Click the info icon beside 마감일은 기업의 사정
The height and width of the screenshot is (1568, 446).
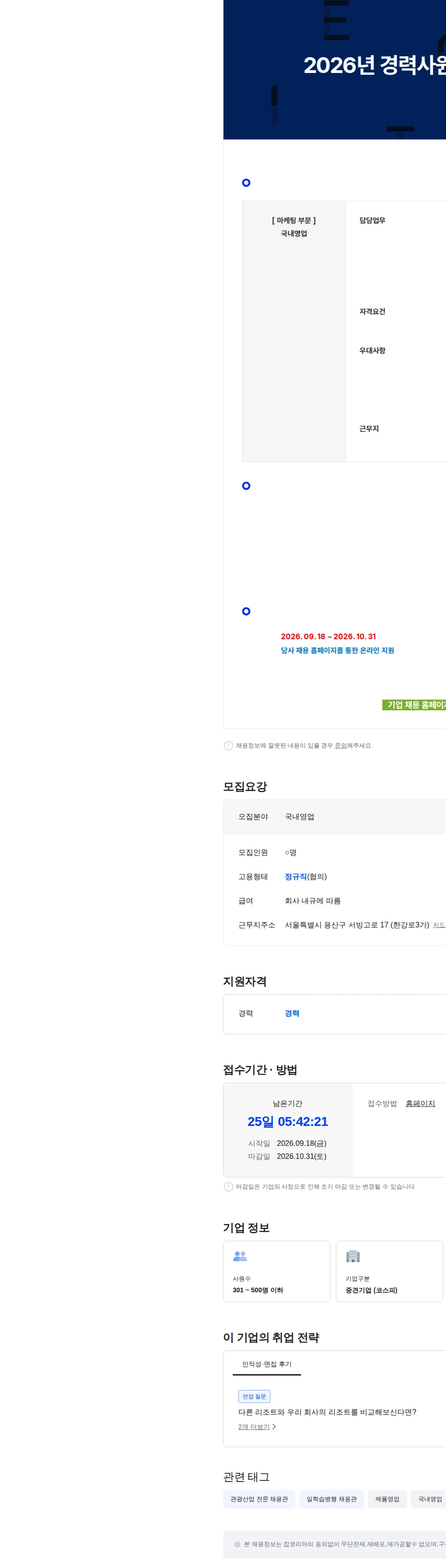pyautogui.click(x=229, y=1186)
